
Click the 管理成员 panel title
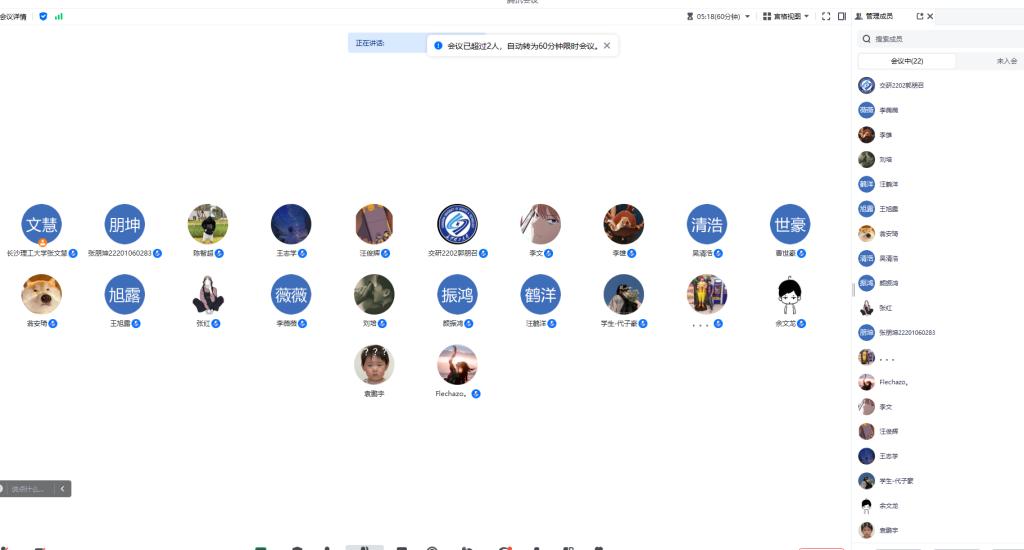878,16
